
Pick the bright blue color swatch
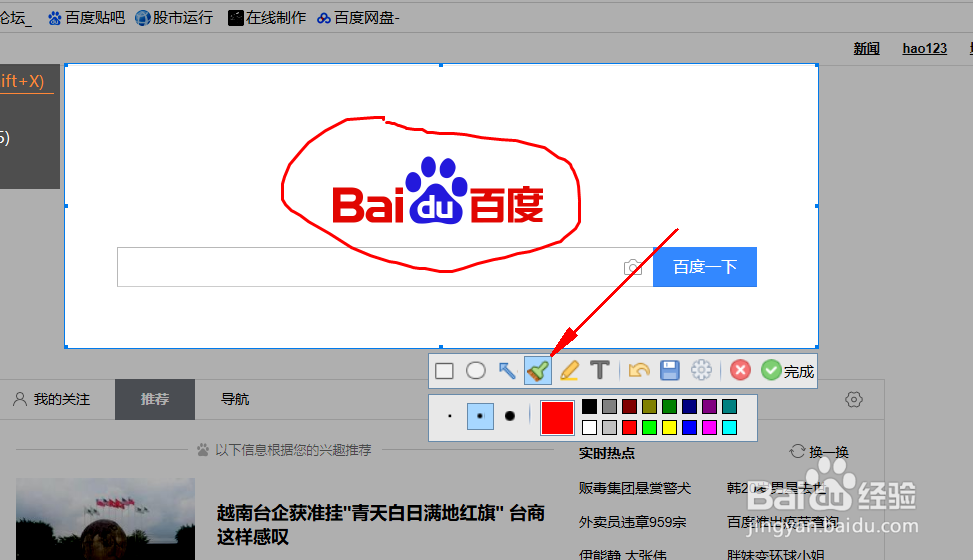(689, 427)
